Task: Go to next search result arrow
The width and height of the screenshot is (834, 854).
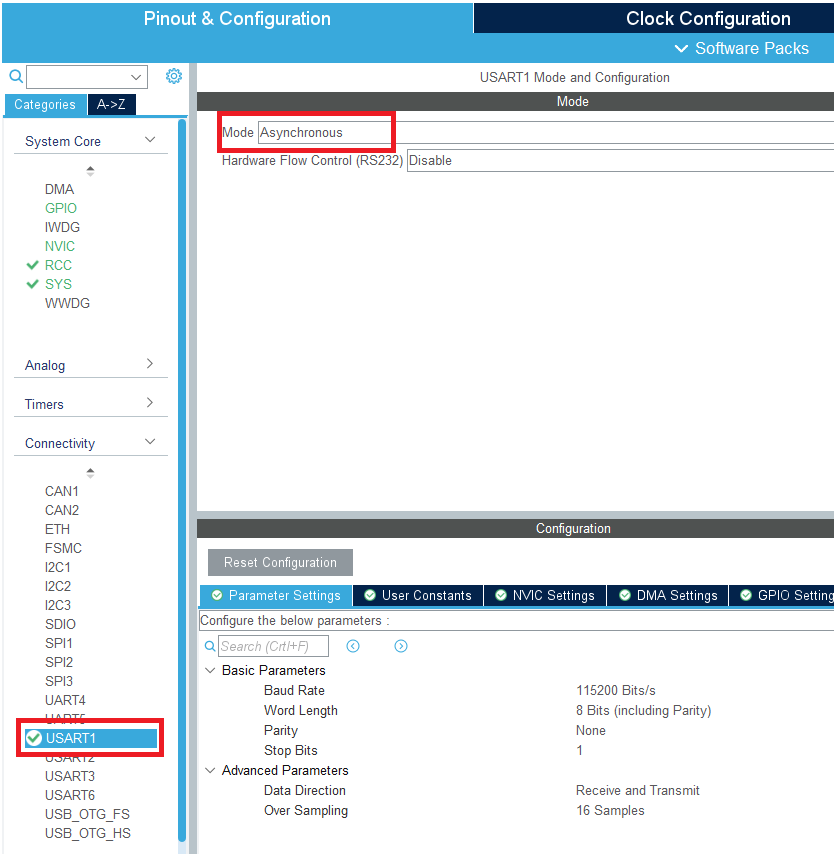Action: pyautogui.click(x=401, y=646)
